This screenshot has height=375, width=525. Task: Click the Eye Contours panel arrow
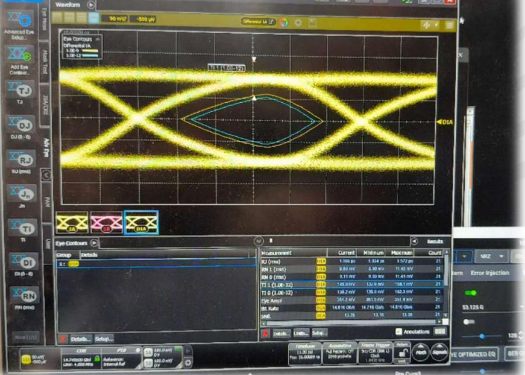(x=94, y=243)
